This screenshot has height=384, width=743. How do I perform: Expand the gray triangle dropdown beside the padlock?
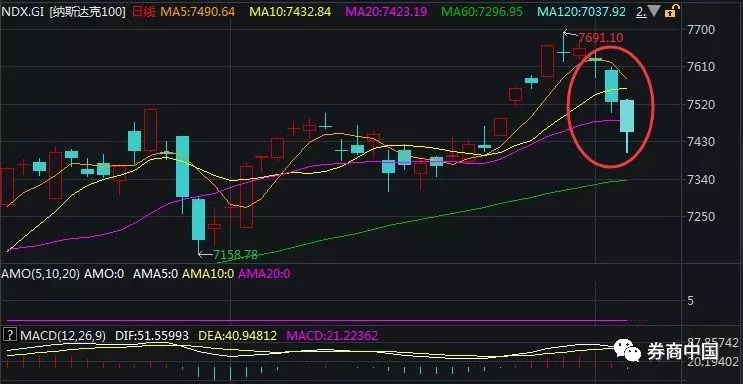pyautogui.click(x=654, y=11)
